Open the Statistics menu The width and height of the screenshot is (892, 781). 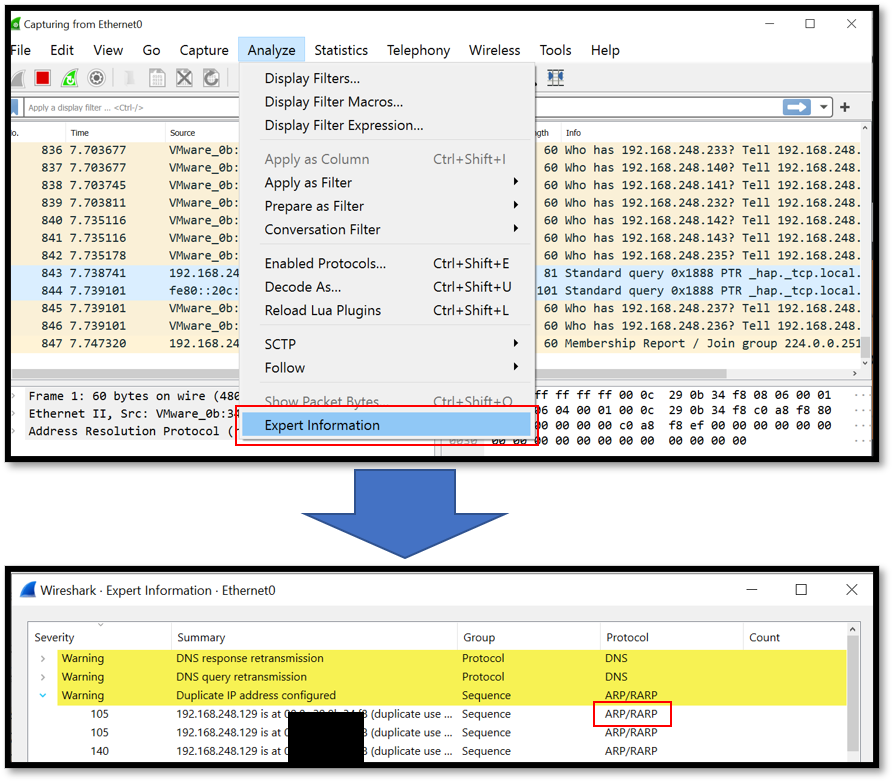(341, 50)
